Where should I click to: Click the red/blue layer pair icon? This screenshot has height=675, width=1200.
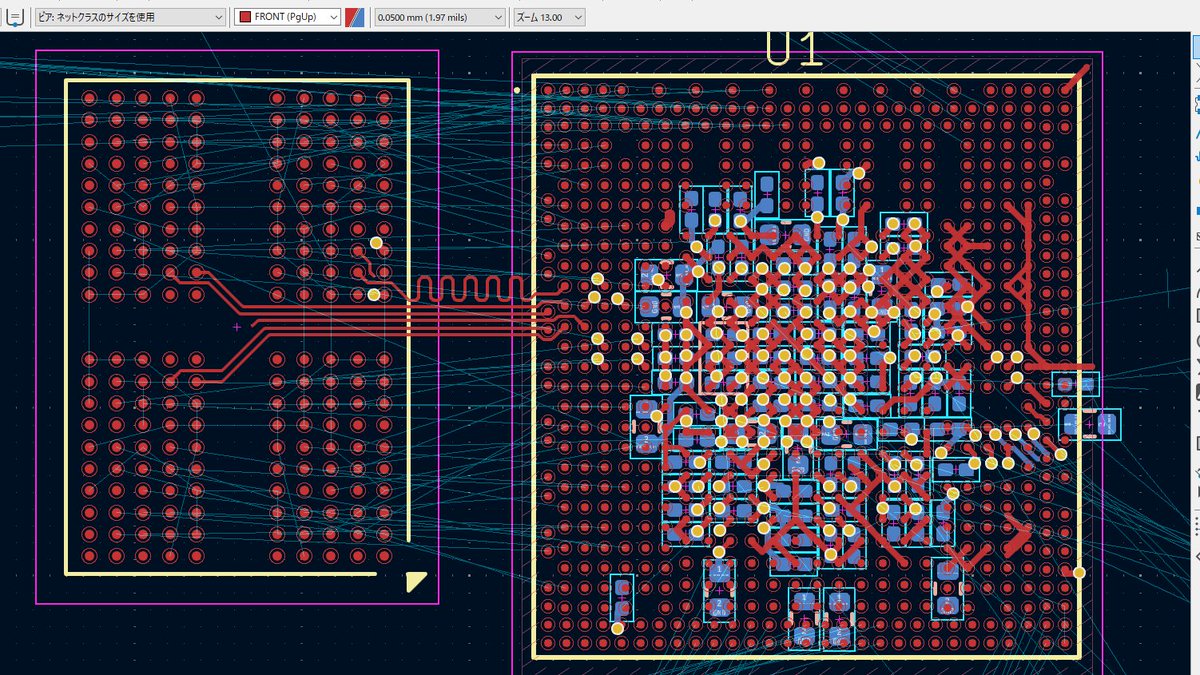(x=355, y=17)
